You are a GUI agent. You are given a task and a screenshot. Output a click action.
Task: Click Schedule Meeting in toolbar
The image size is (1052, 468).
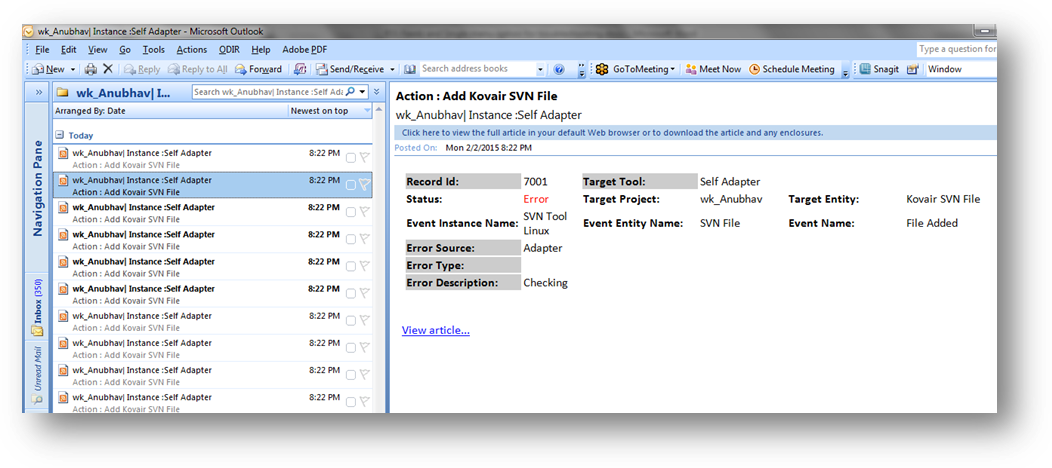point(791,69)
